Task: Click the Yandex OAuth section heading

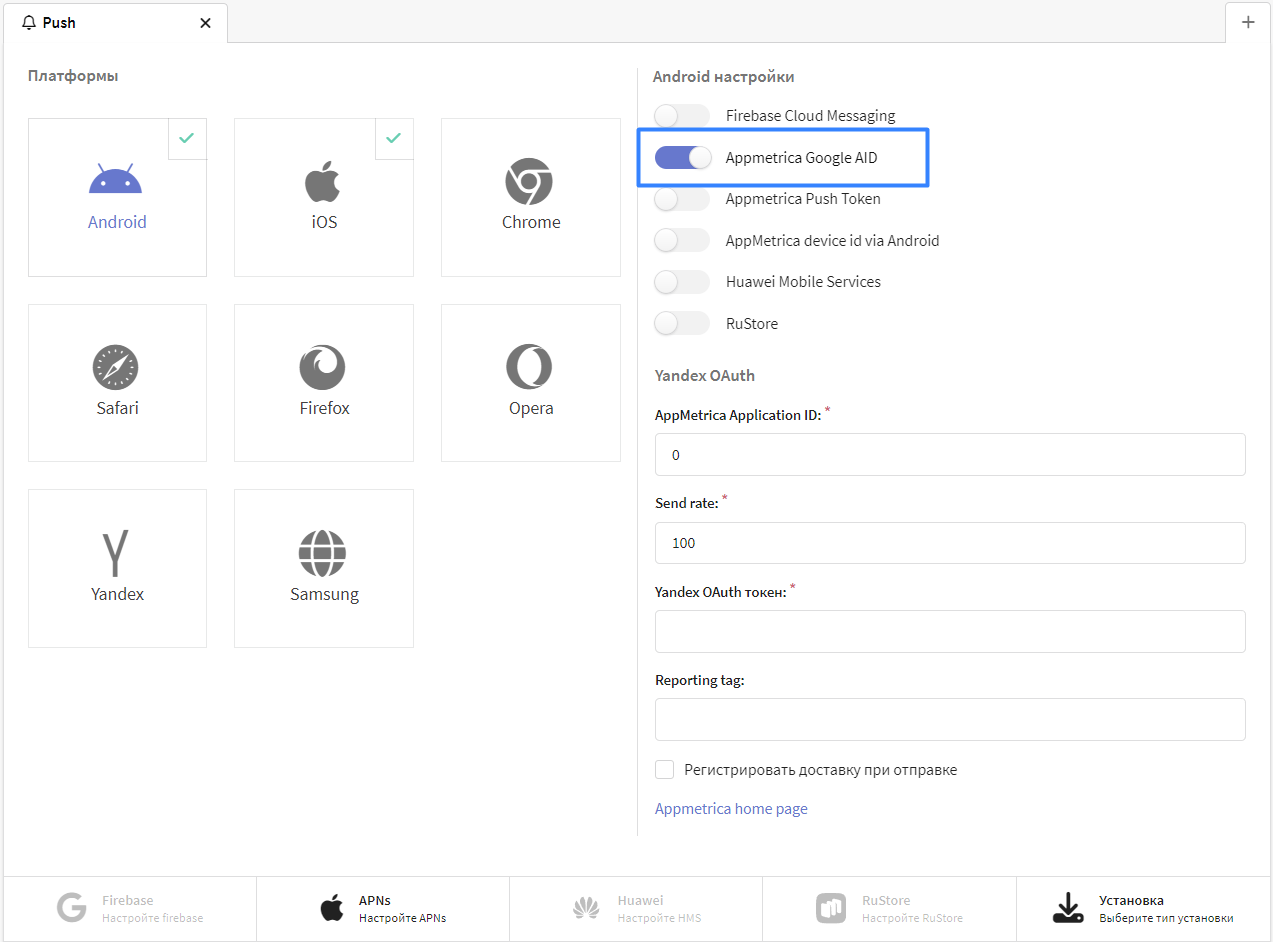Action: point(705,376)
